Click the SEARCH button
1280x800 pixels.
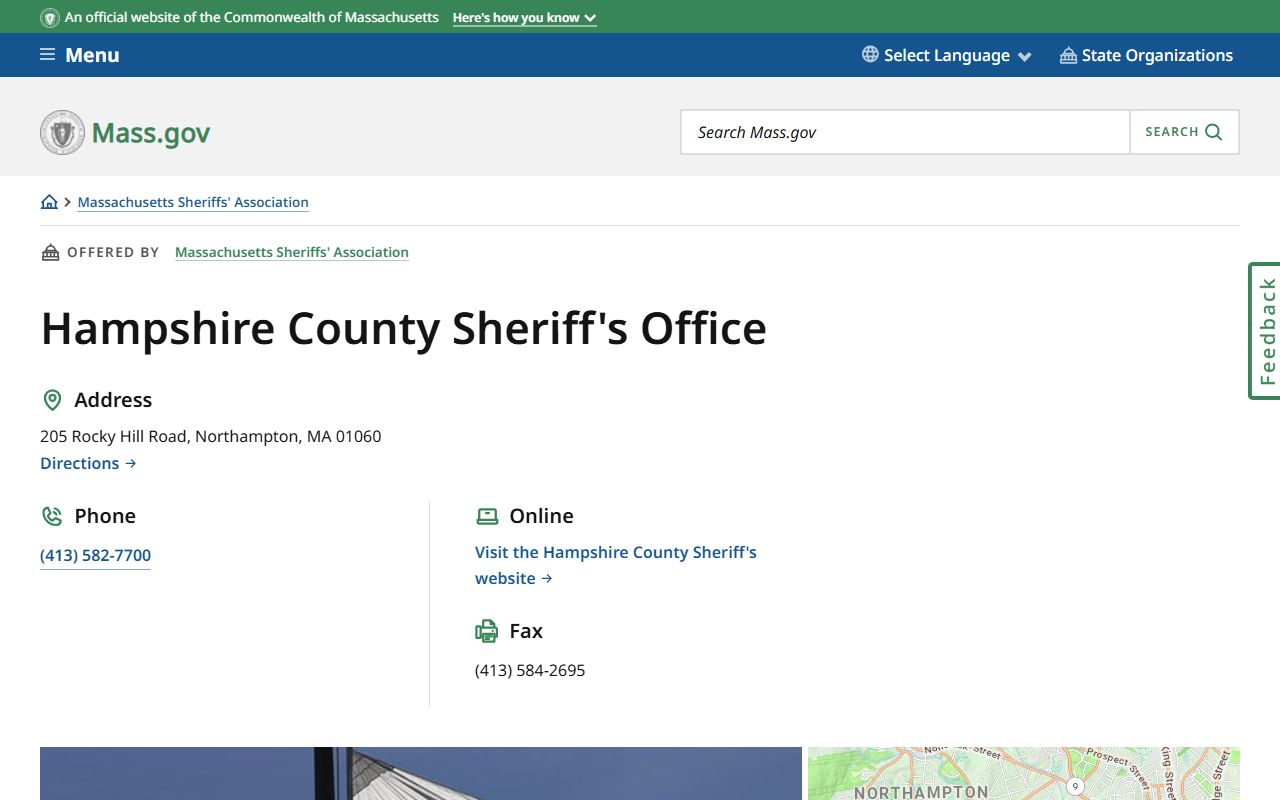(x=1184, y=132)
